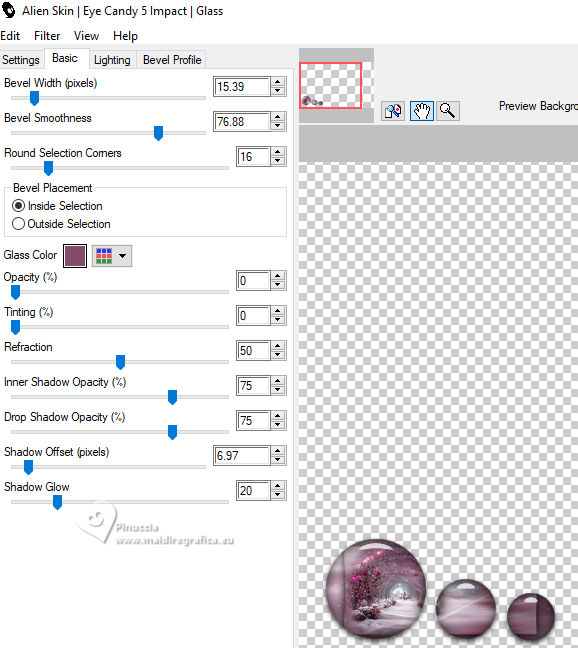Expand the glass color dropdown arrow

pyautogui.click(x=123, y=256)
